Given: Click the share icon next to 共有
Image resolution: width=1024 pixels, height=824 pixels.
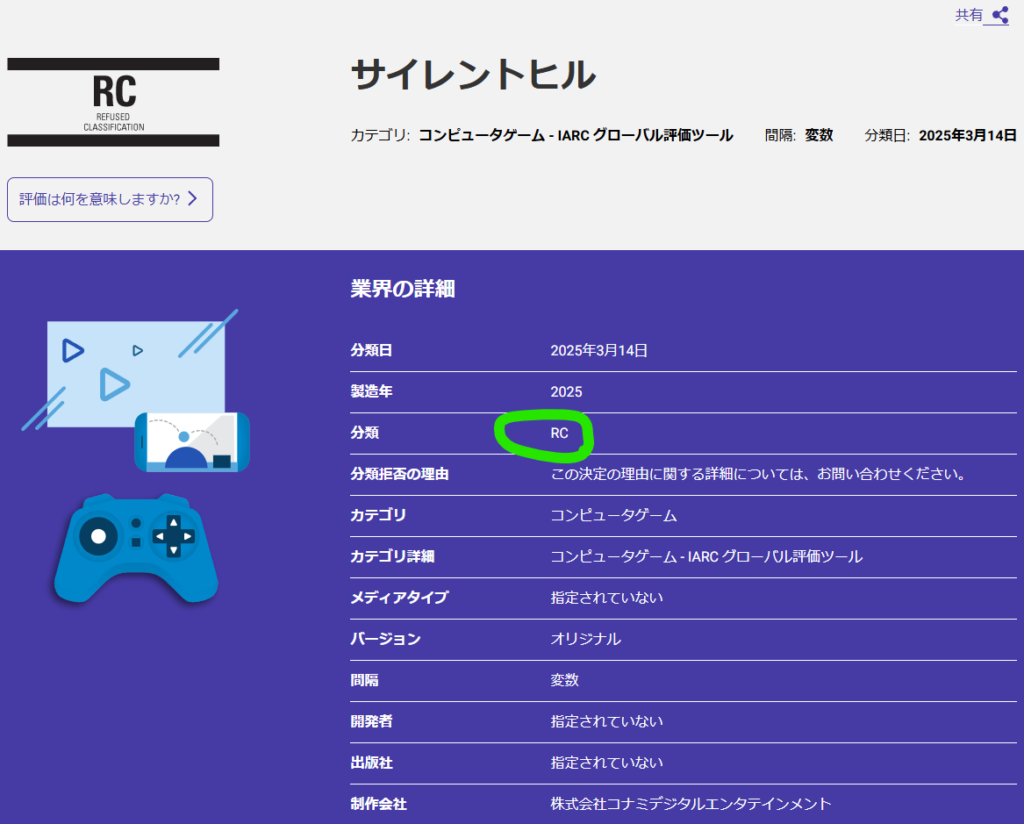Looking at the screenshot, I should pyautogui.click(x=1000, y=15).
